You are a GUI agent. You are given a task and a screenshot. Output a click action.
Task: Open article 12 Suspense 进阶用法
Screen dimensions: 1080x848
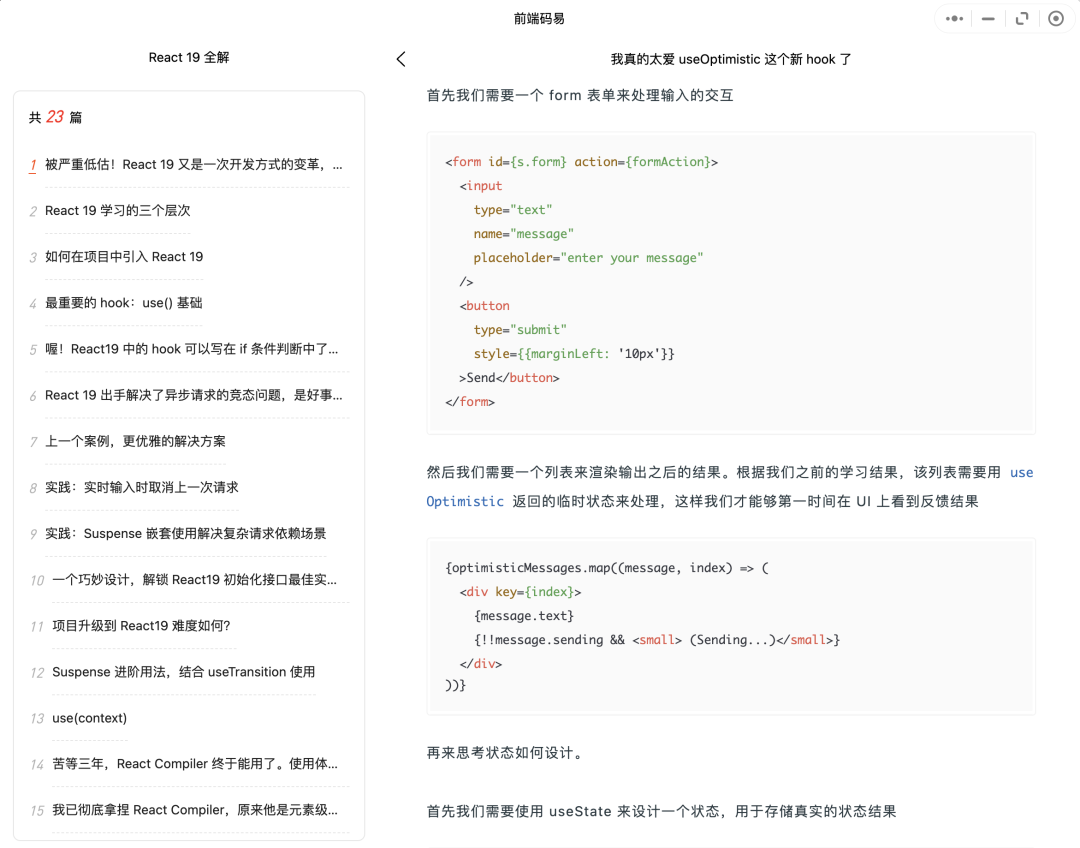pos(183,672)
